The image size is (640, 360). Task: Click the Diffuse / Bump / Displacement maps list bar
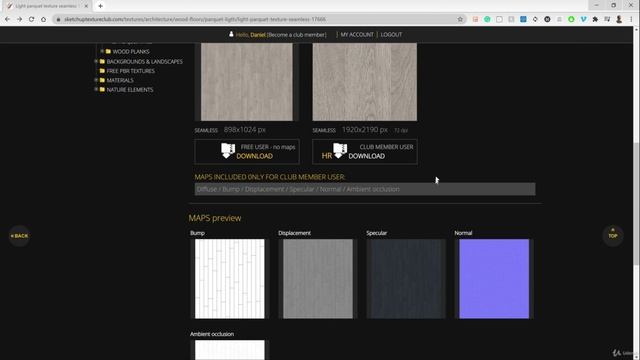click(365, 189)
